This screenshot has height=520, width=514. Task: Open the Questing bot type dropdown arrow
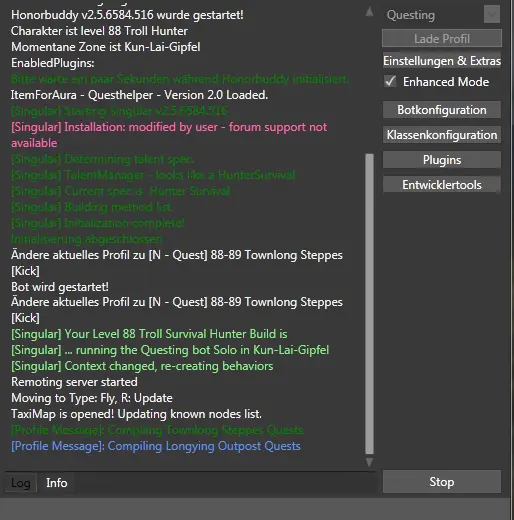(x=492, y=14)
